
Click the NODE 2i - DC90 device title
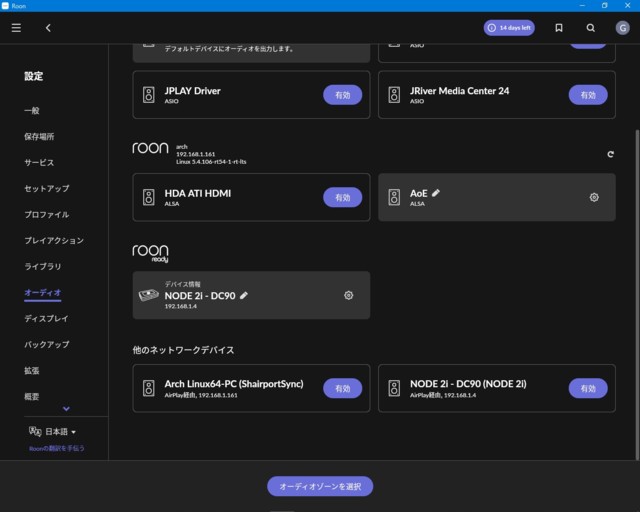(200, 295)
